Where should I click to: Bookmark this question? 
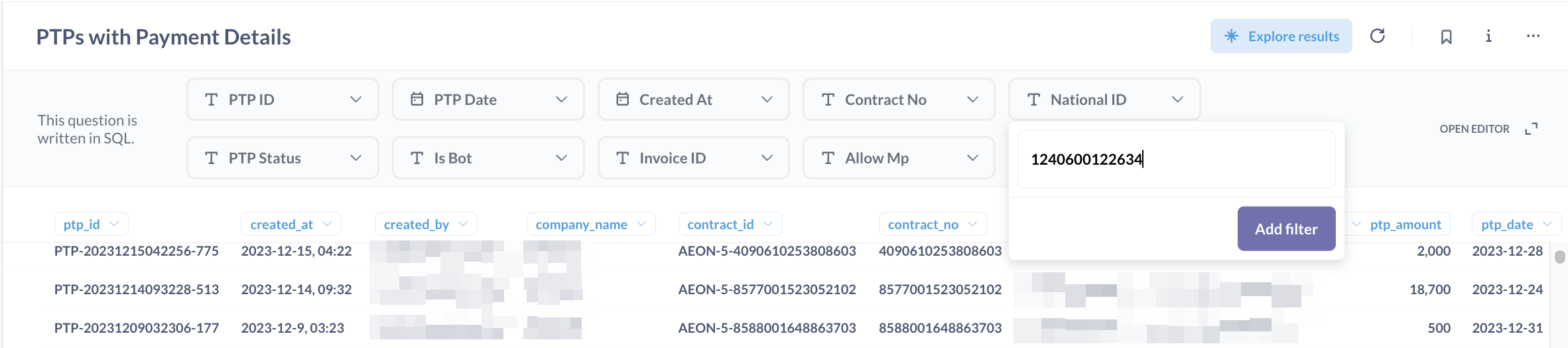point(1447,37)
